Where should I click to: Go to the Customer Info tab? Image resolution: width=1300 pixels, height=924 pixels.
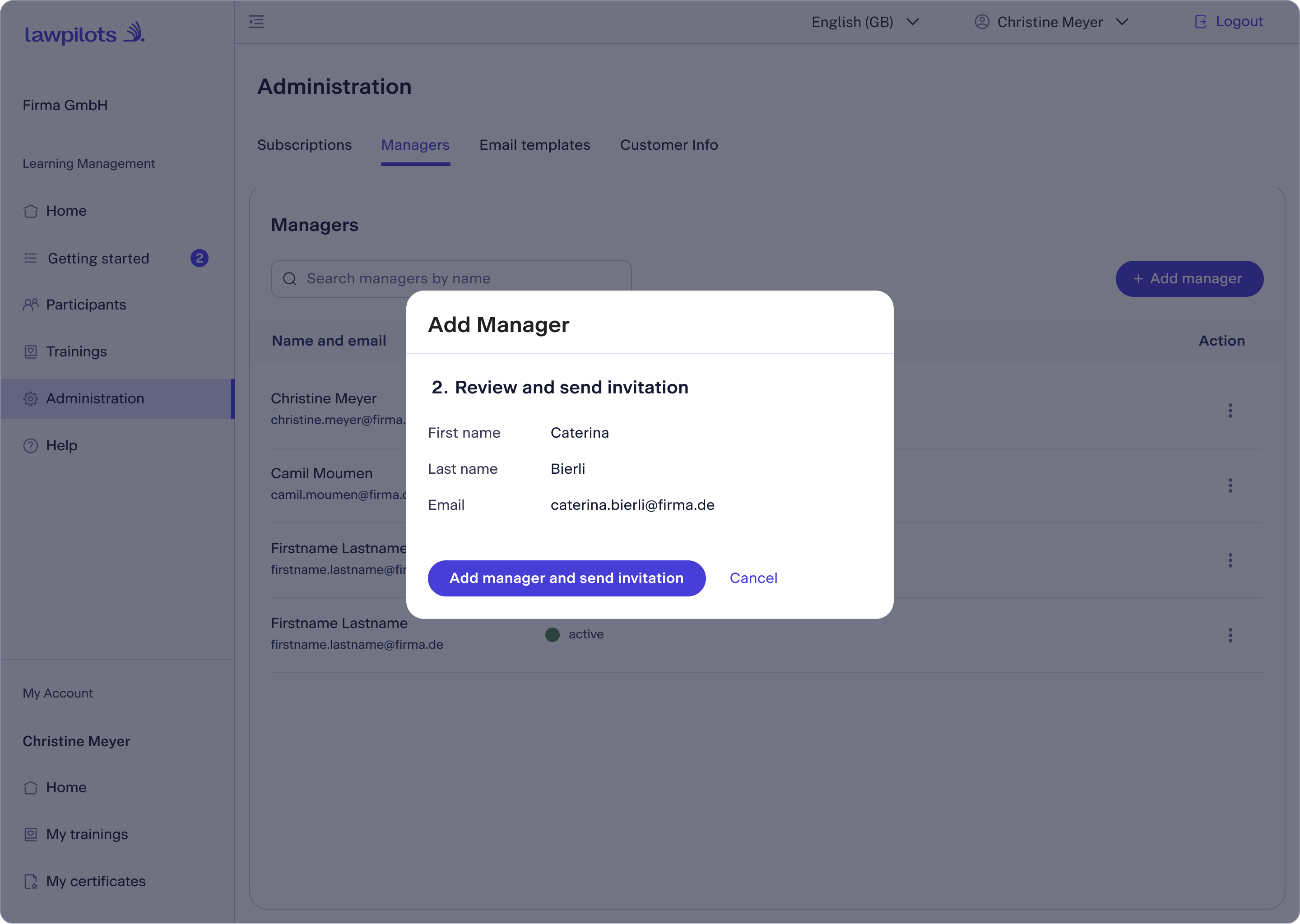(669, 145)
